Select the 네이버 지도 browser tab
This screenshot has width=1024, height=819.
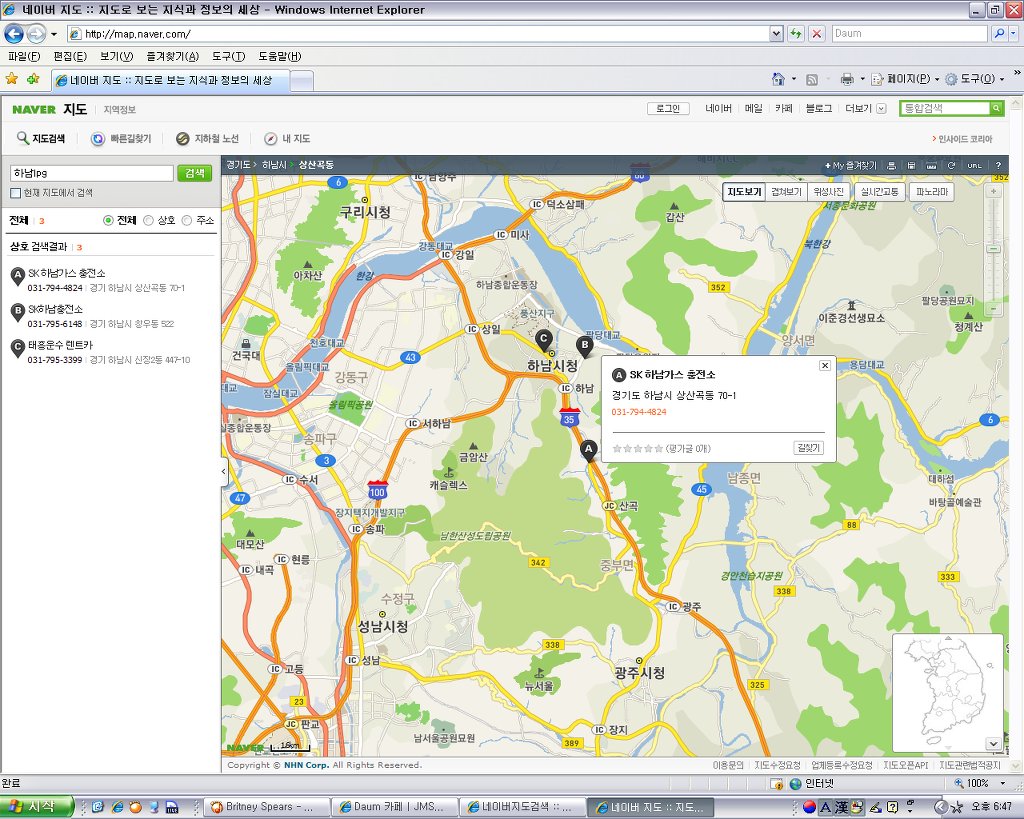(x=169, y=81)
